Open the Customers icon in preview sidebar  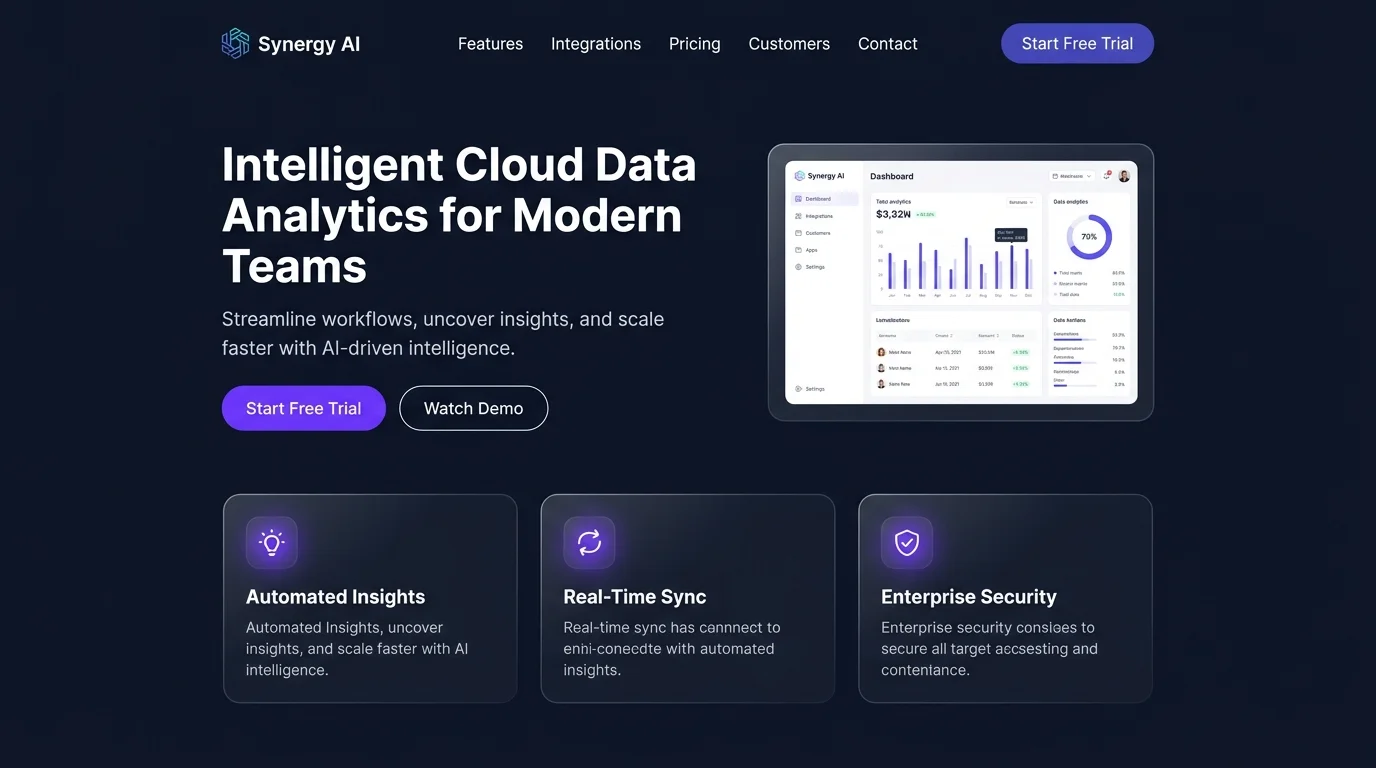pos(798,233)
